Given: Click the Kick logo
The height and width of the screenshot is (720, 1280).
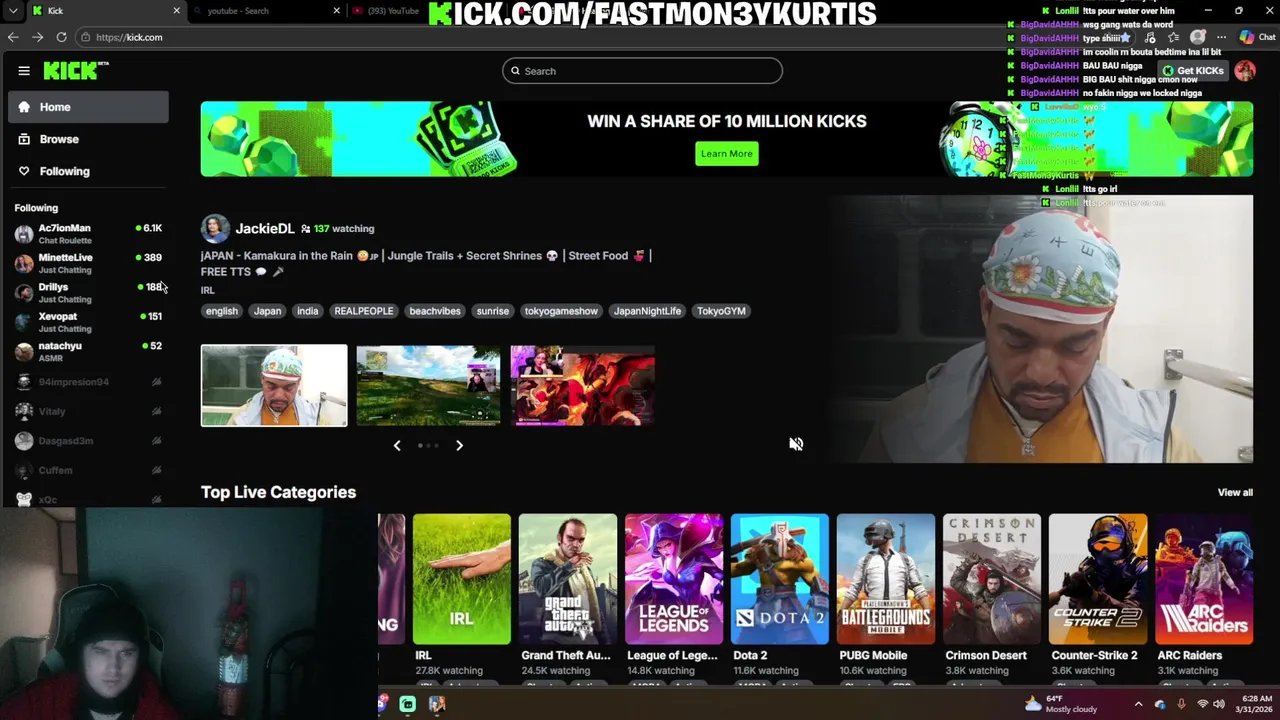Looking at the screenshot, I should [76, 70].
